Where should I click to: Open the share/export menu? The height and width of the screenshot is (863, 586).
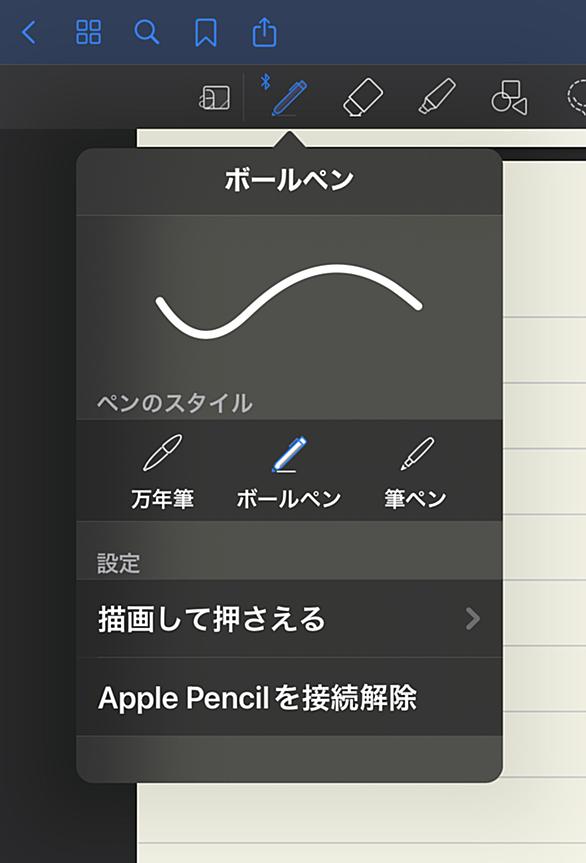point(264,32)
